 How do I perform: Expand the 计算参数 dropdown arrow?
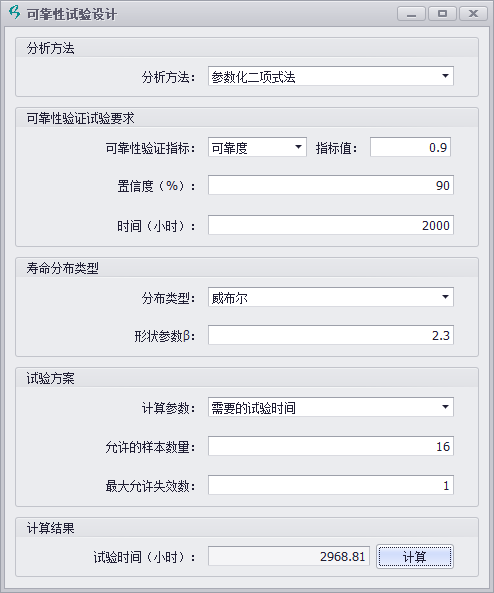(445, 407)
